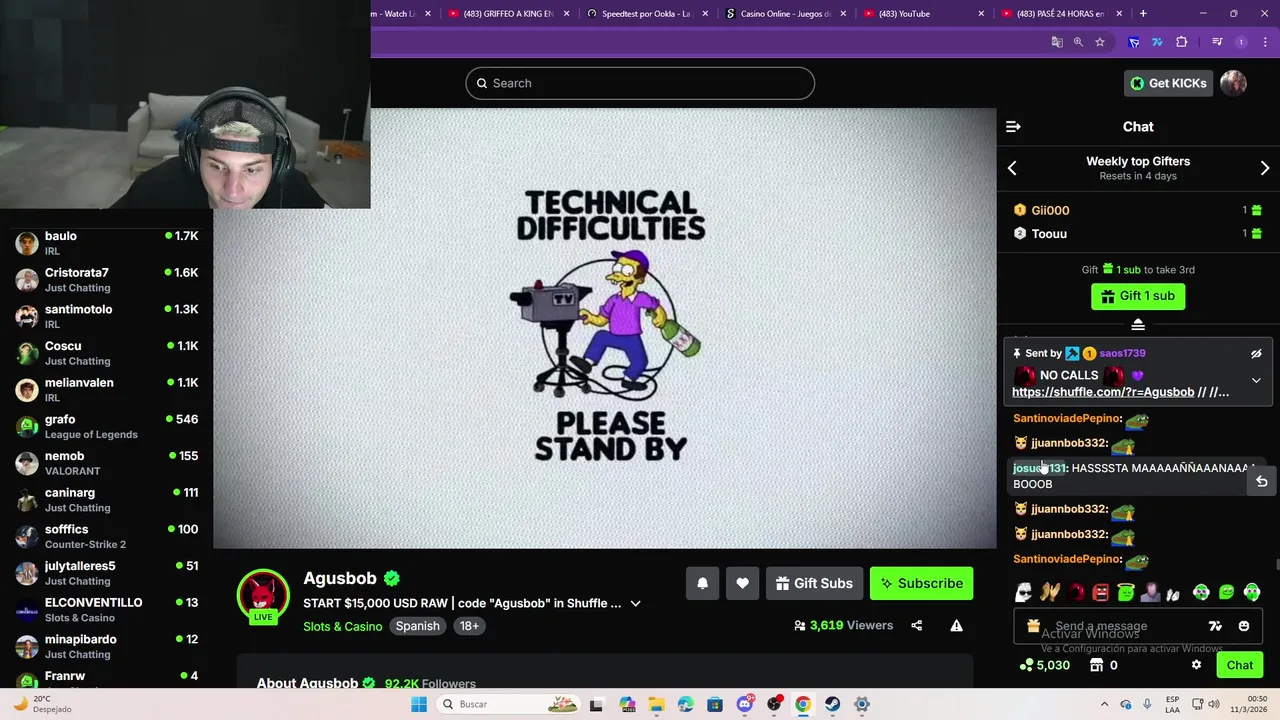Click the Get KICKs button

tap(1168, 83)
